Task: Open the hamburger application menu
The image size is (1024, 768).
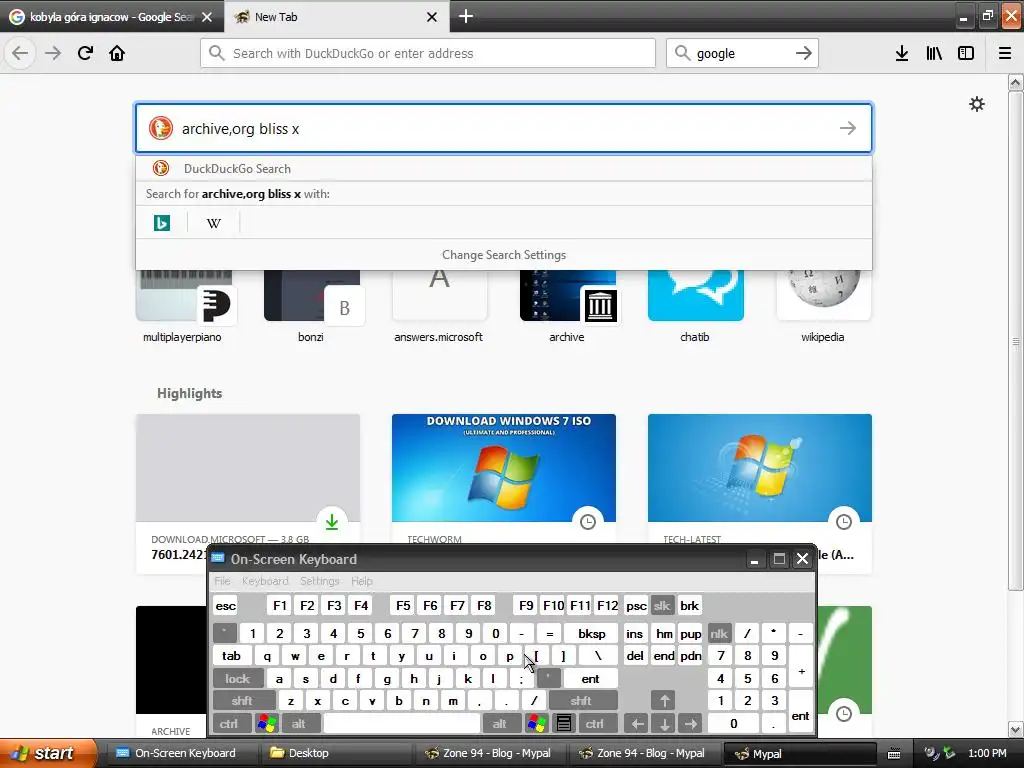Action: (1005, 53)
